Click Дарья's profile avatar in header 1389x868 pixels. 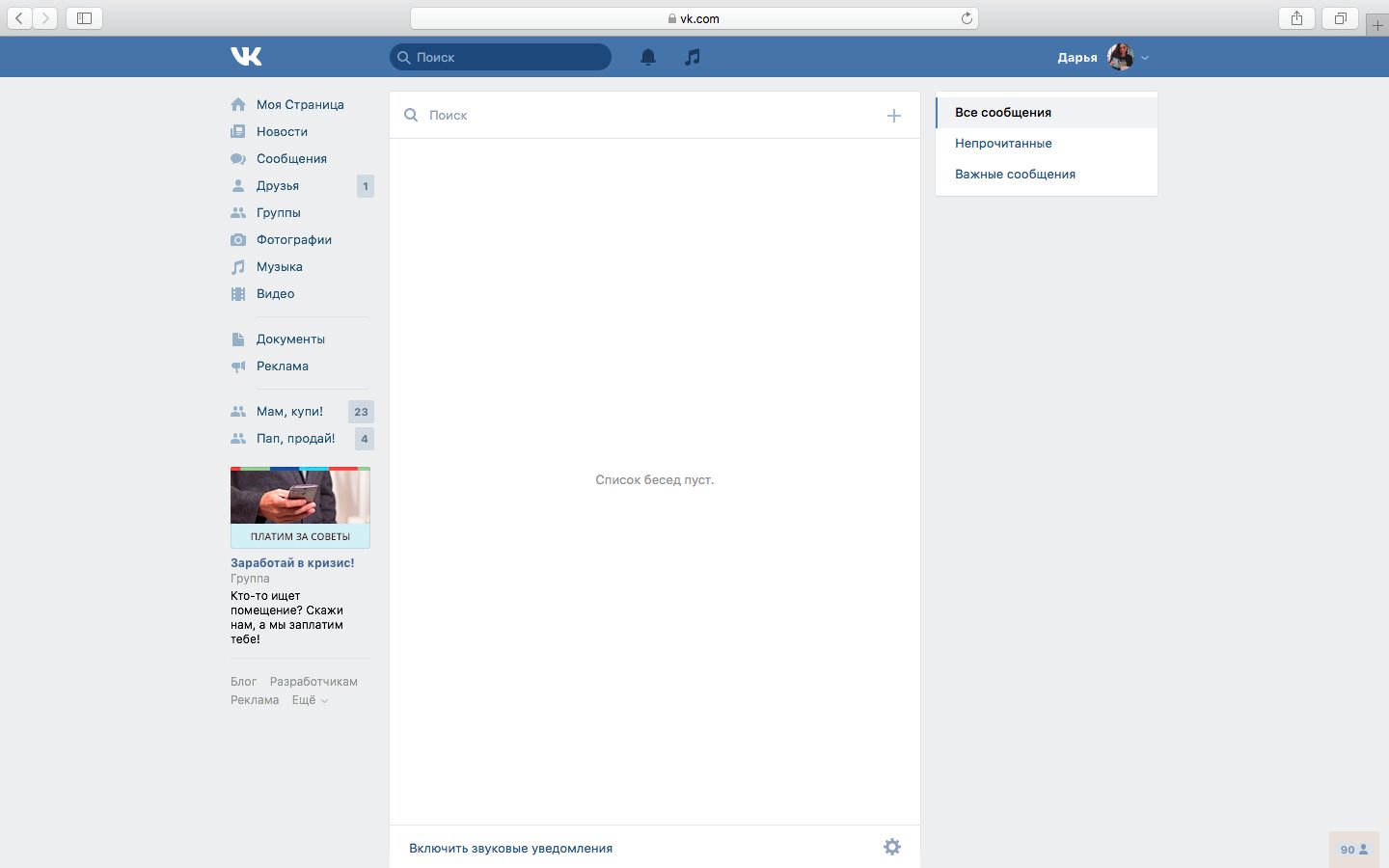(x=1120, y=57)
